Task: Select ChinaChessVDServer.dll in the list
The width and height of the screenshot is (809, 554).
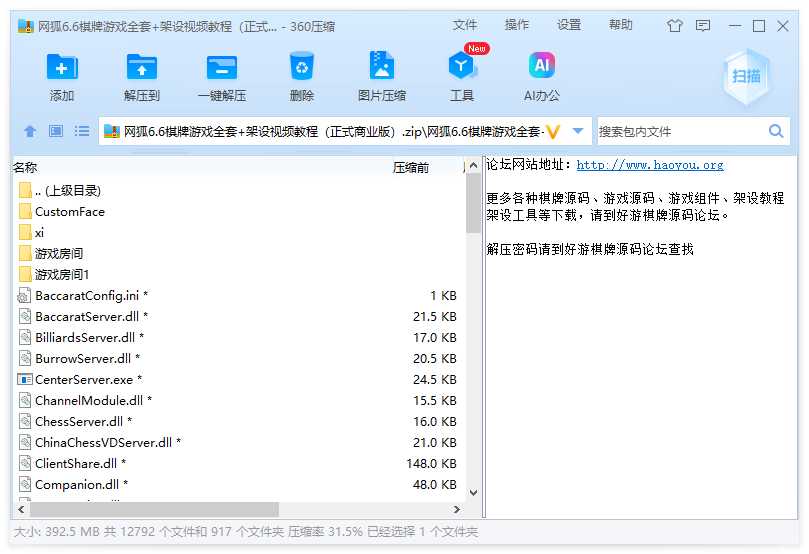Action: pyautogui.click(x=239, y=443)
